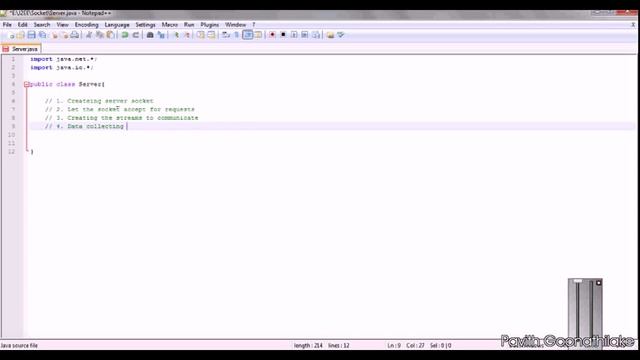Click the Redo arrow icon
Viewport: 640px width, 360px height.
136,35
